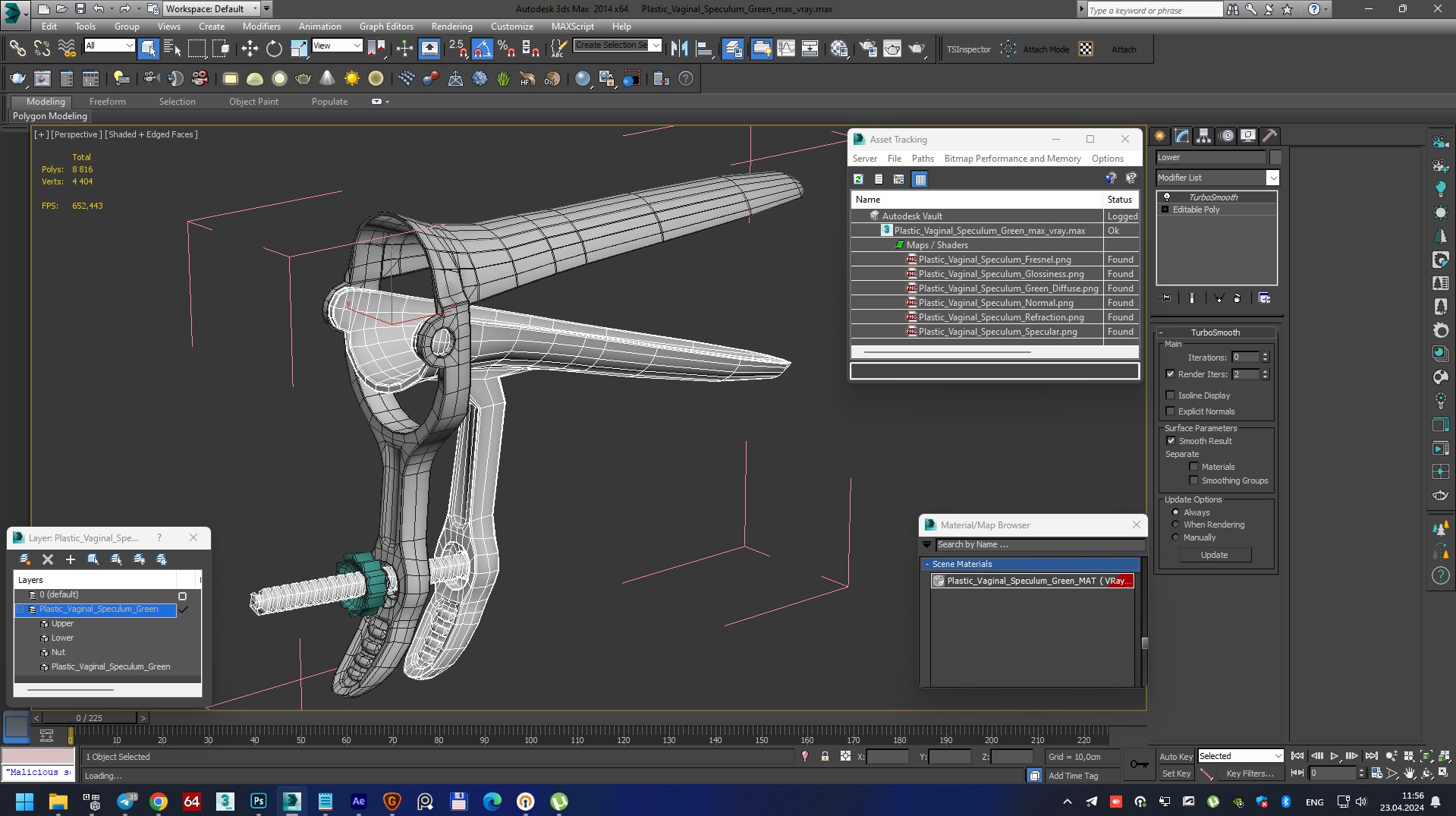Click Configure Modifier Sets icon
This screenshot has width=1456, height=816.
tap(1265, 298)
